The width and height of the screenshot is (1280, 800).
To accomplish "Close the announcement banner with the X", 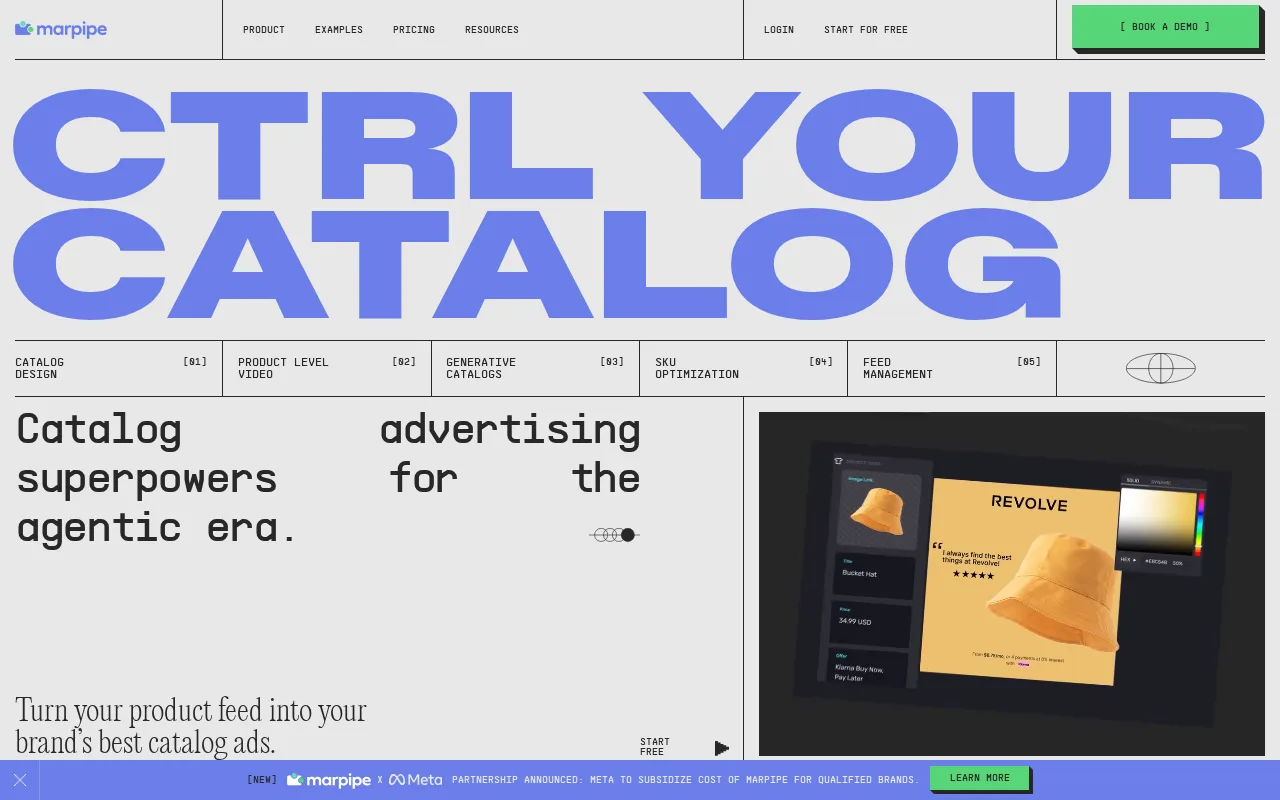I will pyautogui.click(x=20, y=780).
